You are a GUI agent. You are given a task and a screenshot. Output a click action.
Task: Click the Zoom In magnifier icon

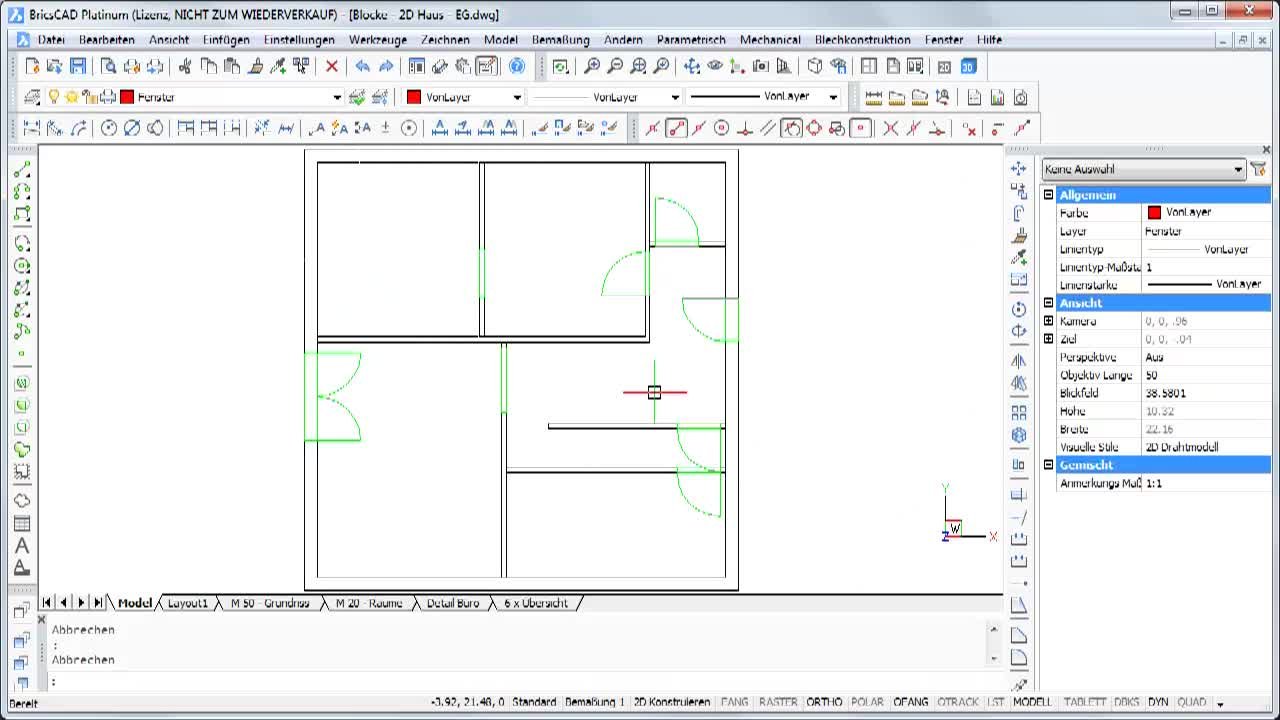click(x=592, y=66)
